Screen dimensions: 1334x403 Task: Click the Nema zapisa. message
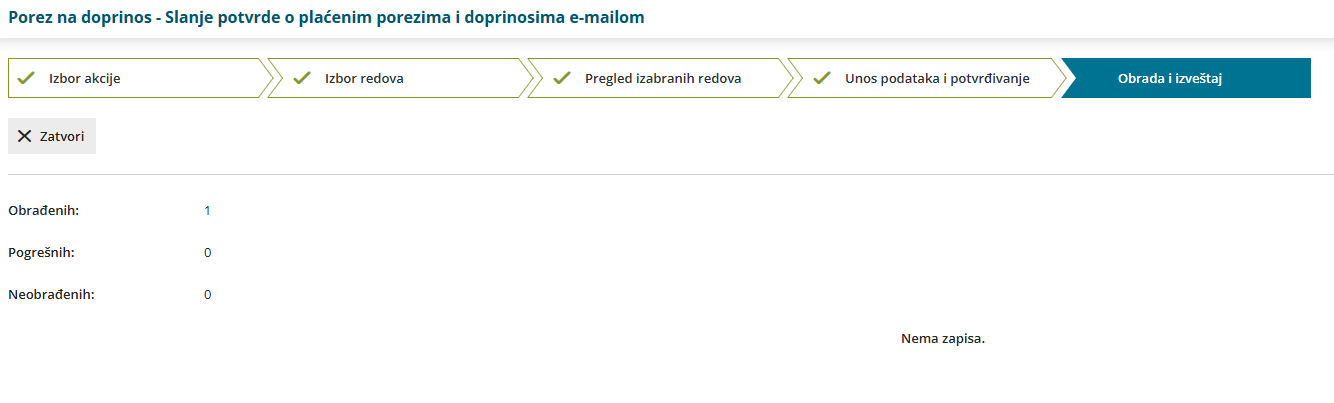click(943, 339)
